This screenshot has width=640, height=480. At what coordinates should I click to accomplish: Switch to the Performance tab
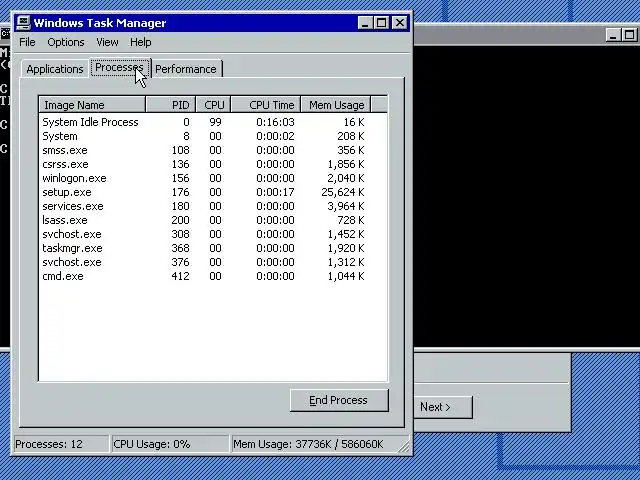tap(186, 69)
